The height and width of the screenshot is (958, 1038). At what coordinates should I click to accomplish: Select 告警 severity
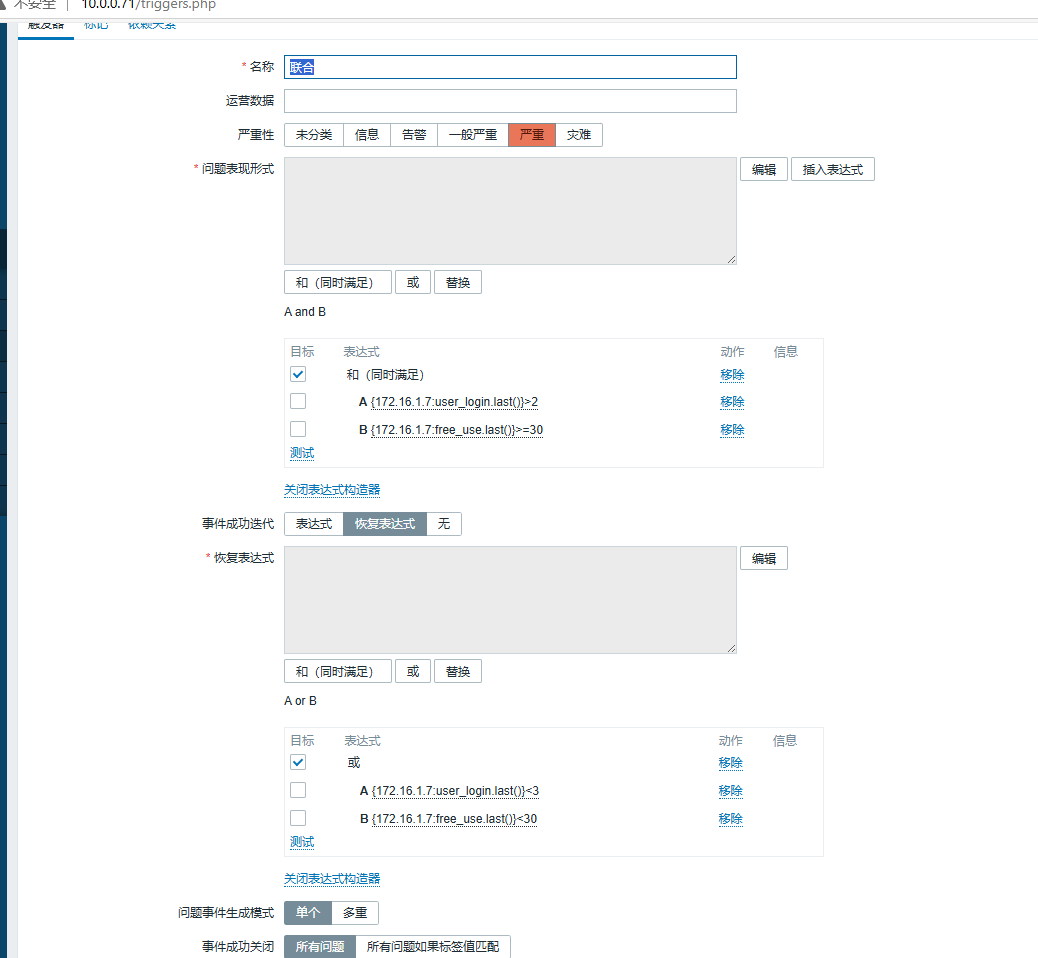point(414,135)
